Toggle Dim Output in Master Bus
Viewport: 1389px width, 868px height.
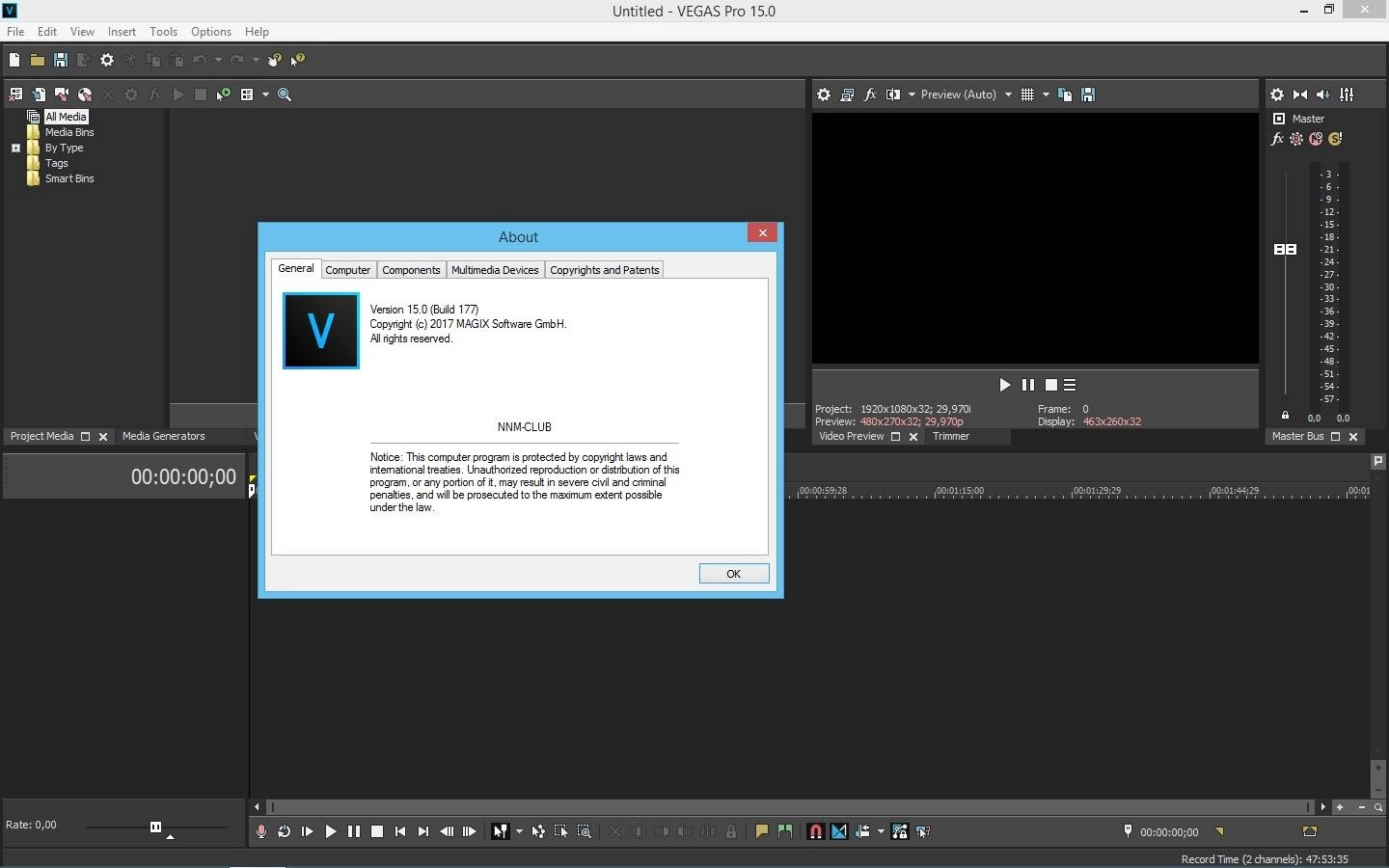click(1323, 95)
